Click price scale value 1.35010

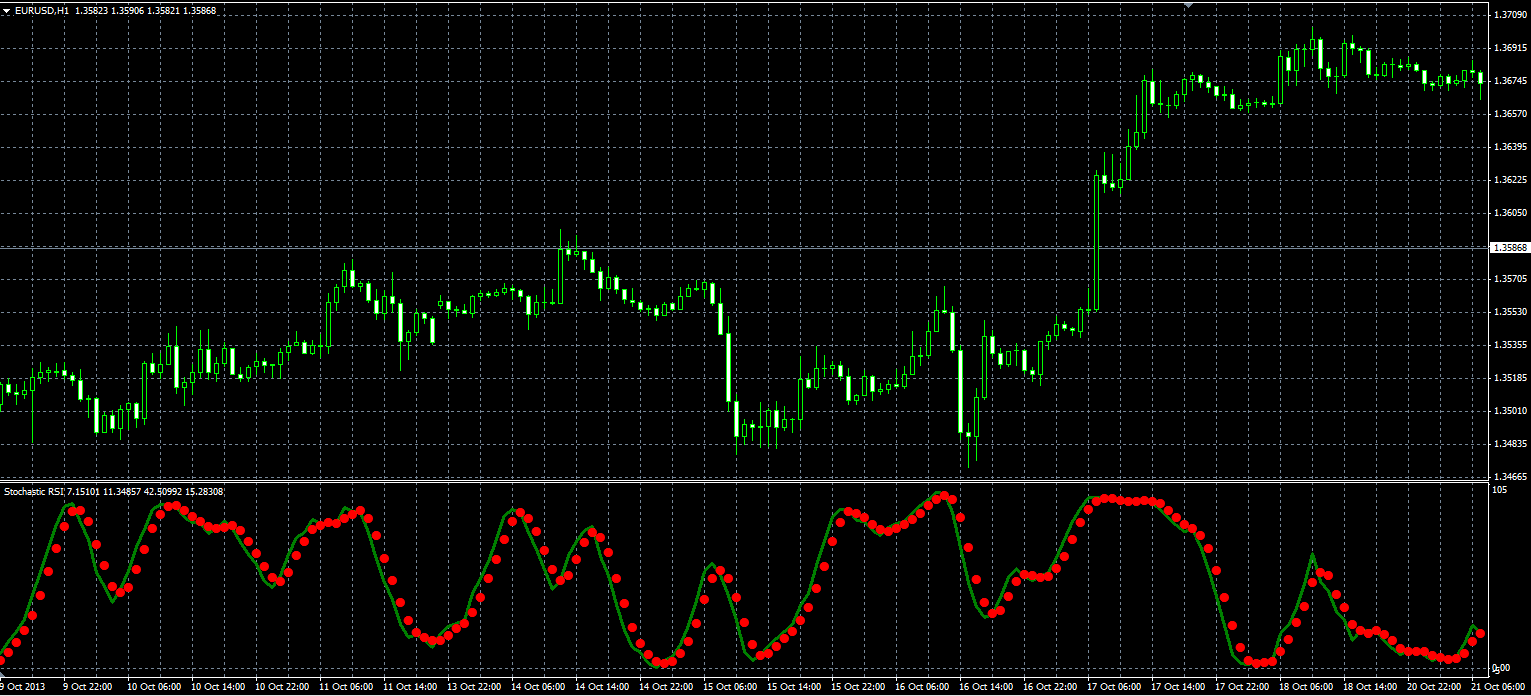point(1510,411)
